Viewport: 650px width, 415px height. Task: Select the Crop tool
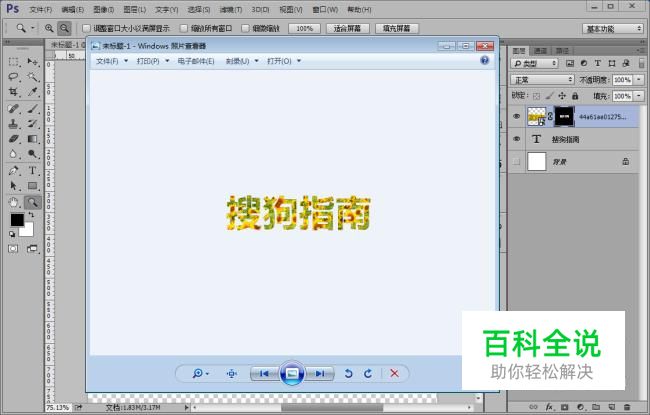point(13,92)
